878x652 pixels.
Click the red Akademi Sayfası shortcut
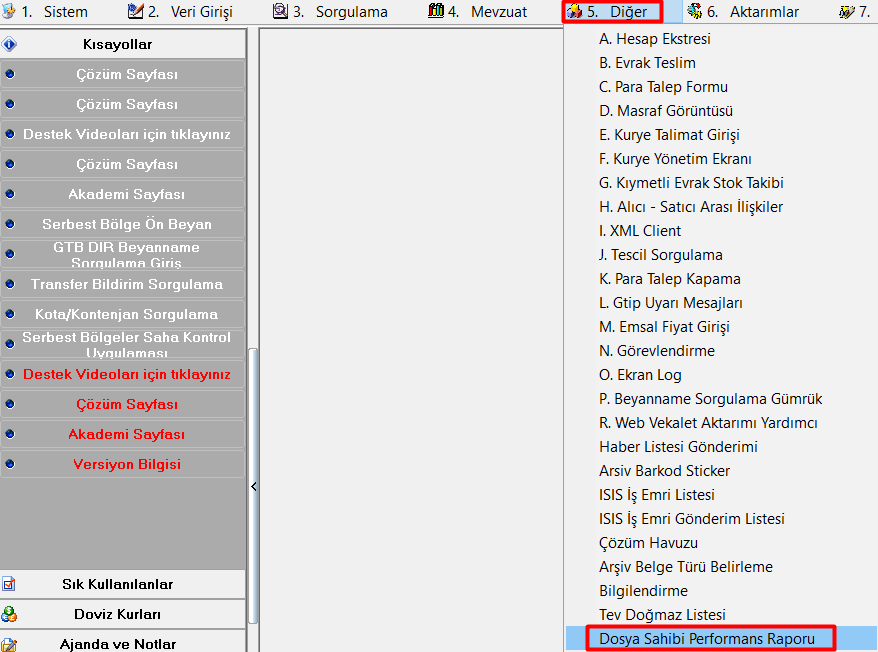point(127,434)
